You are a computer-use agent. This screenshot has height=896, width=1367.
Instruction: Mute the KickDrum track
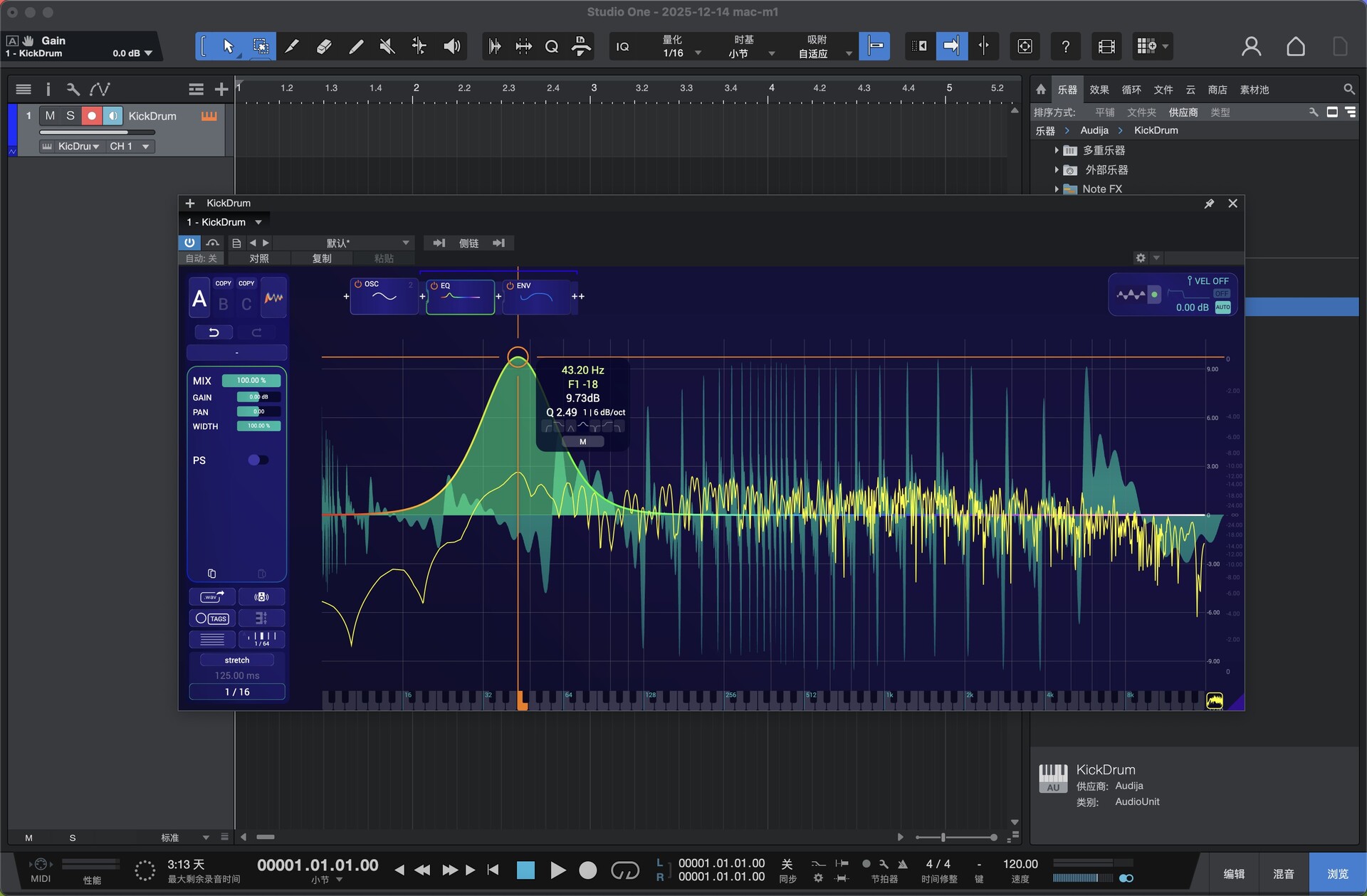50,115
